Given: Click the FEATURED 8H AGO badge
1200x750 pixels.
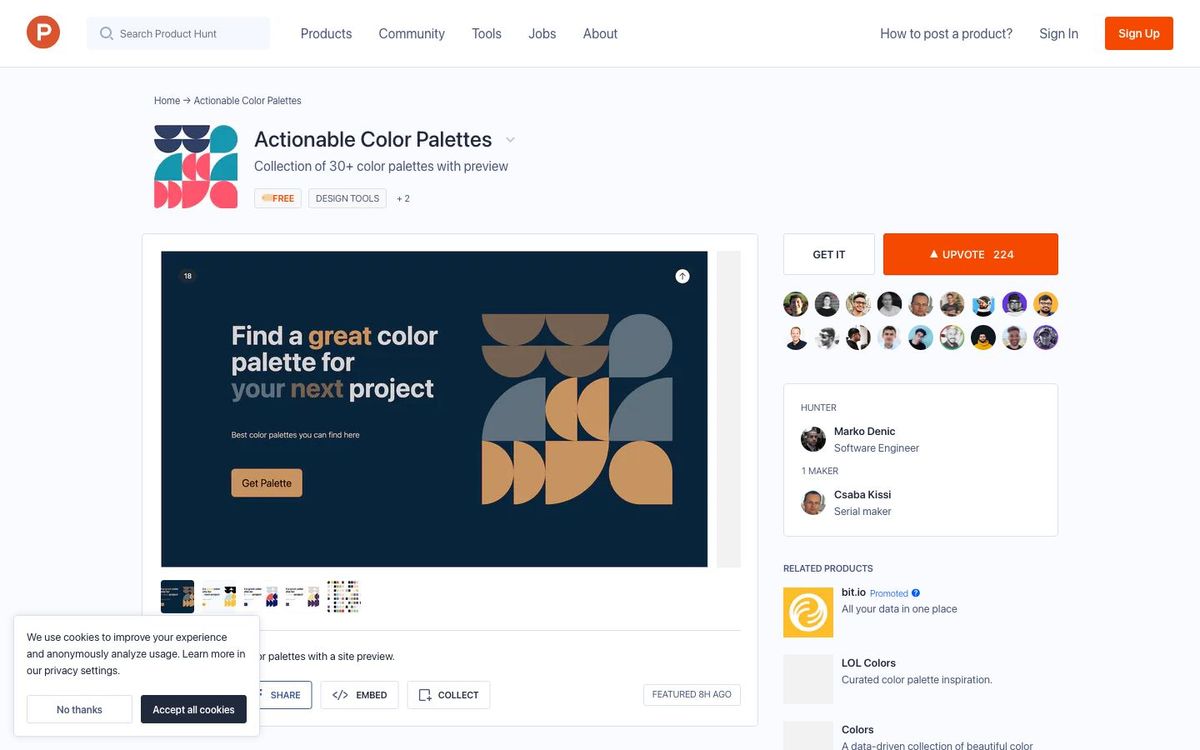Looking at the screenshot, I should coord(692,694).
